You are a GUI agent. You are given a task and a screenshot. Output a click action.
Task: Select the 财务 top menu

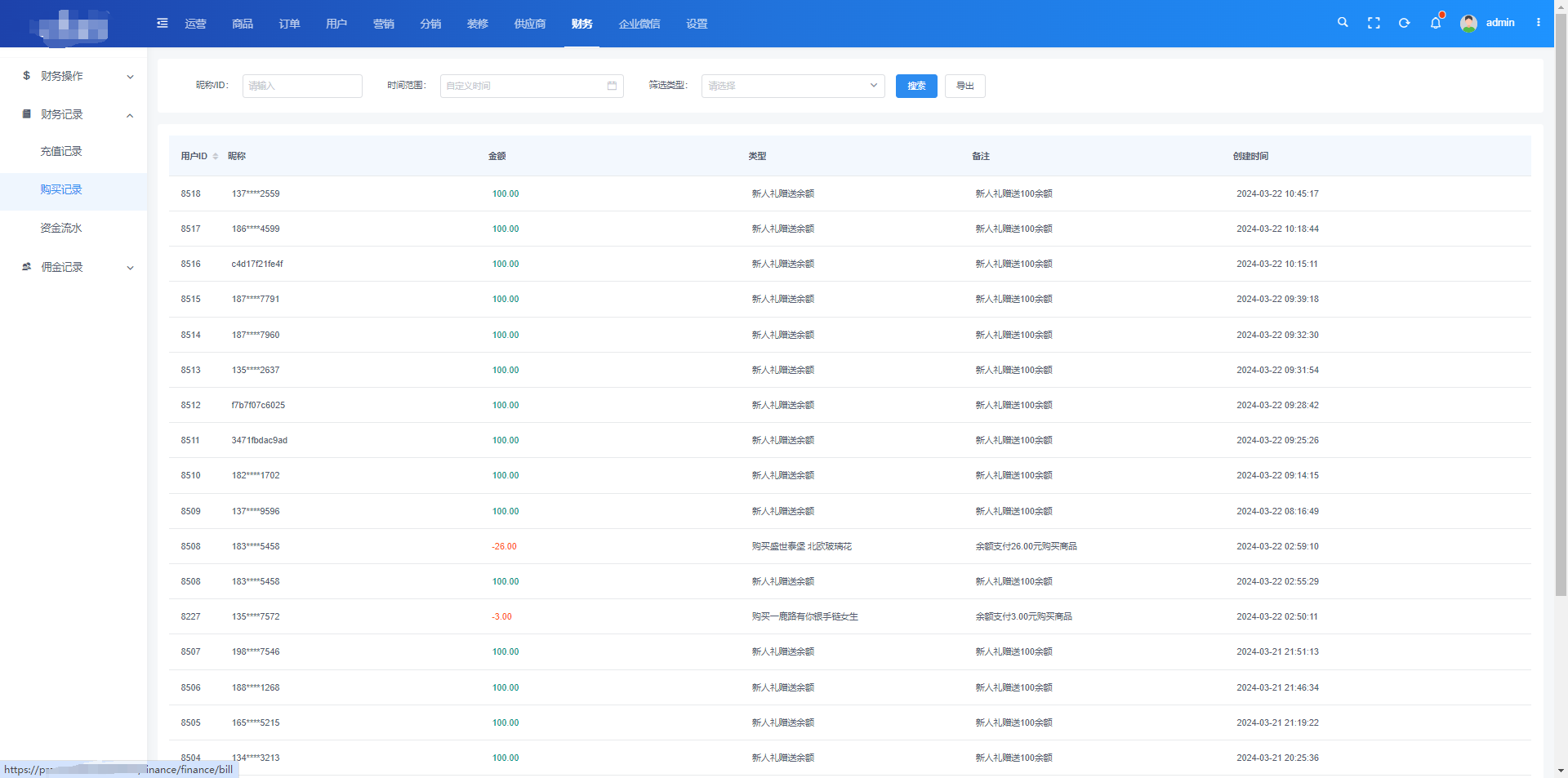point(582,24)
